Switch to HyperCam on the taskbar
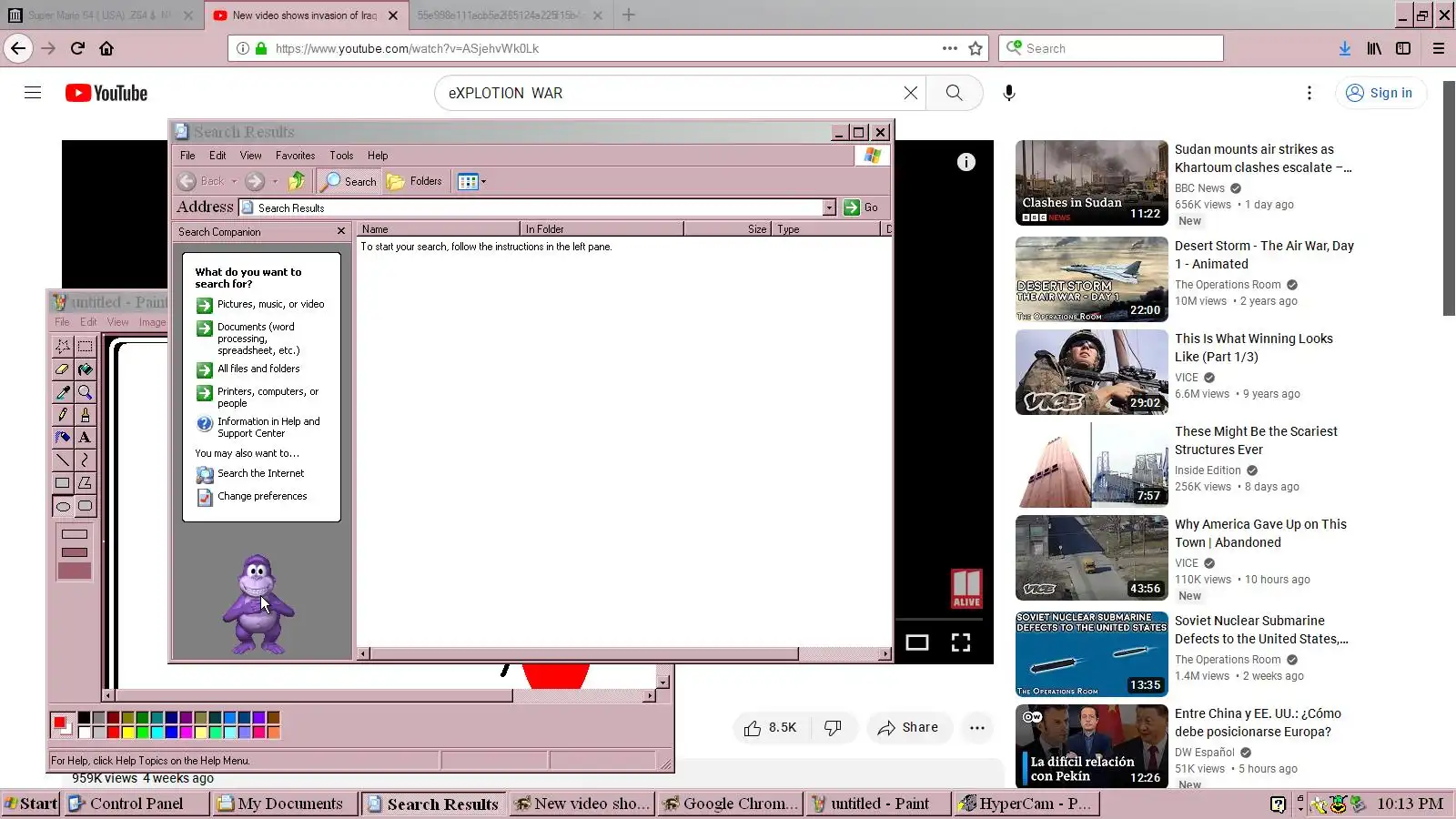 pyautogui.click(x=1026, y=804)
